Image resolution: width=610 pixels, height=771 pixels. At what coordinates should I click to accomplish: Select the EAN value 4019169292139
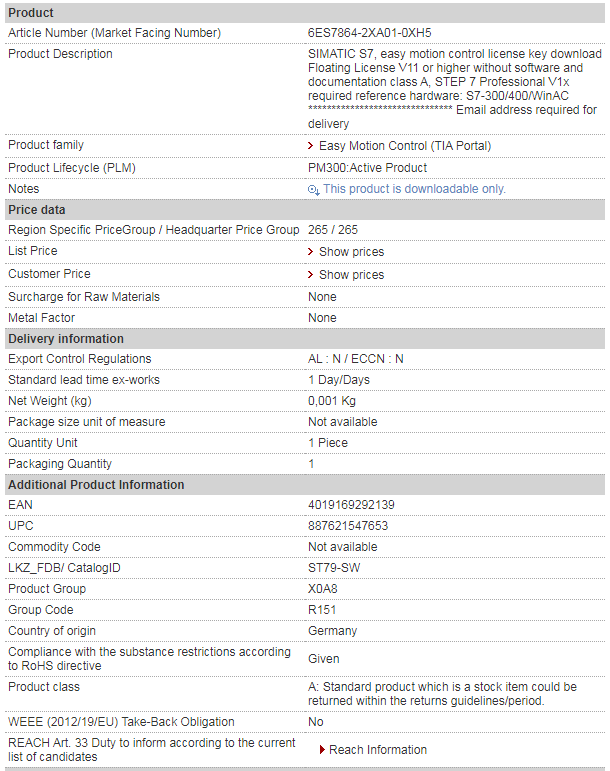pos(351,505)
